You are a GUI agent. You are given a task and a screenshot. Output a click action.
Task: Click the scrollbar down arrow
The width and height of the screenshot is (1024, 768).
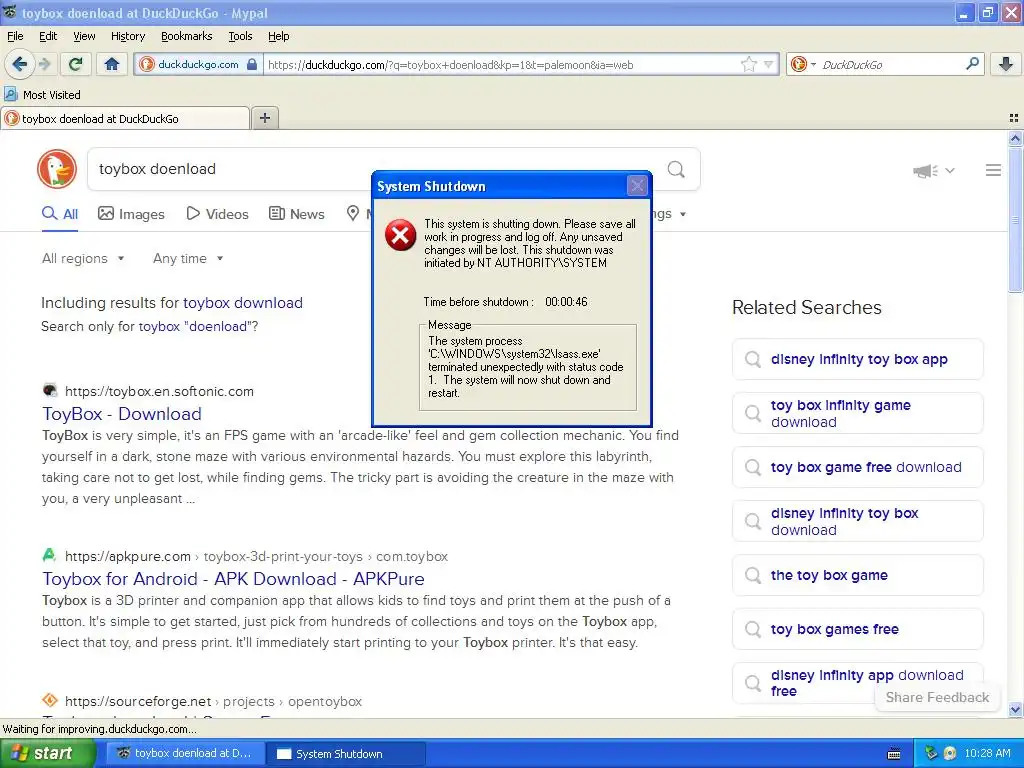[1015, 709]
